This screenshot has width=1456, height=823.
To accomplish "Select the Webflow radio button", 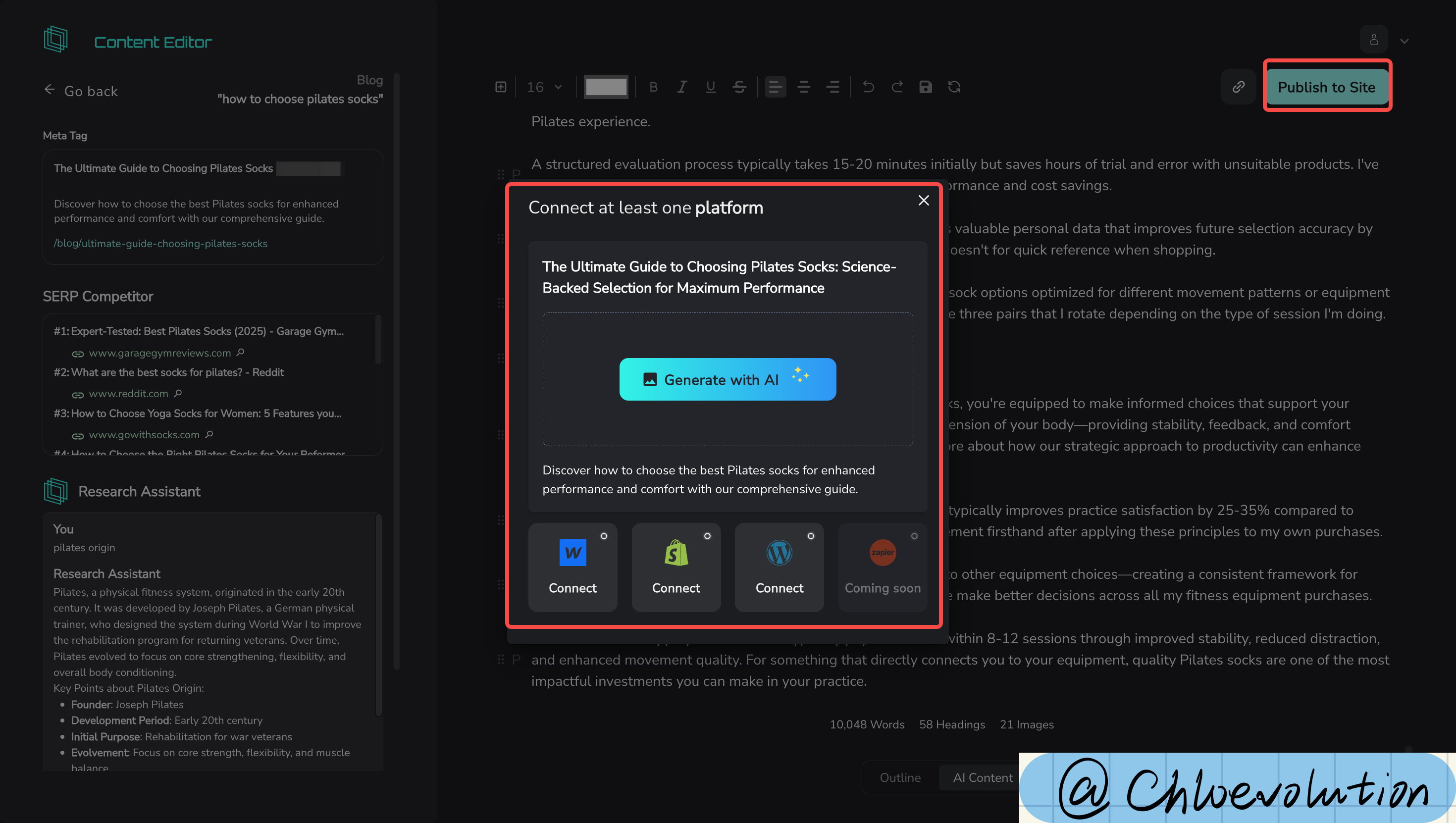I will (604, 536).
